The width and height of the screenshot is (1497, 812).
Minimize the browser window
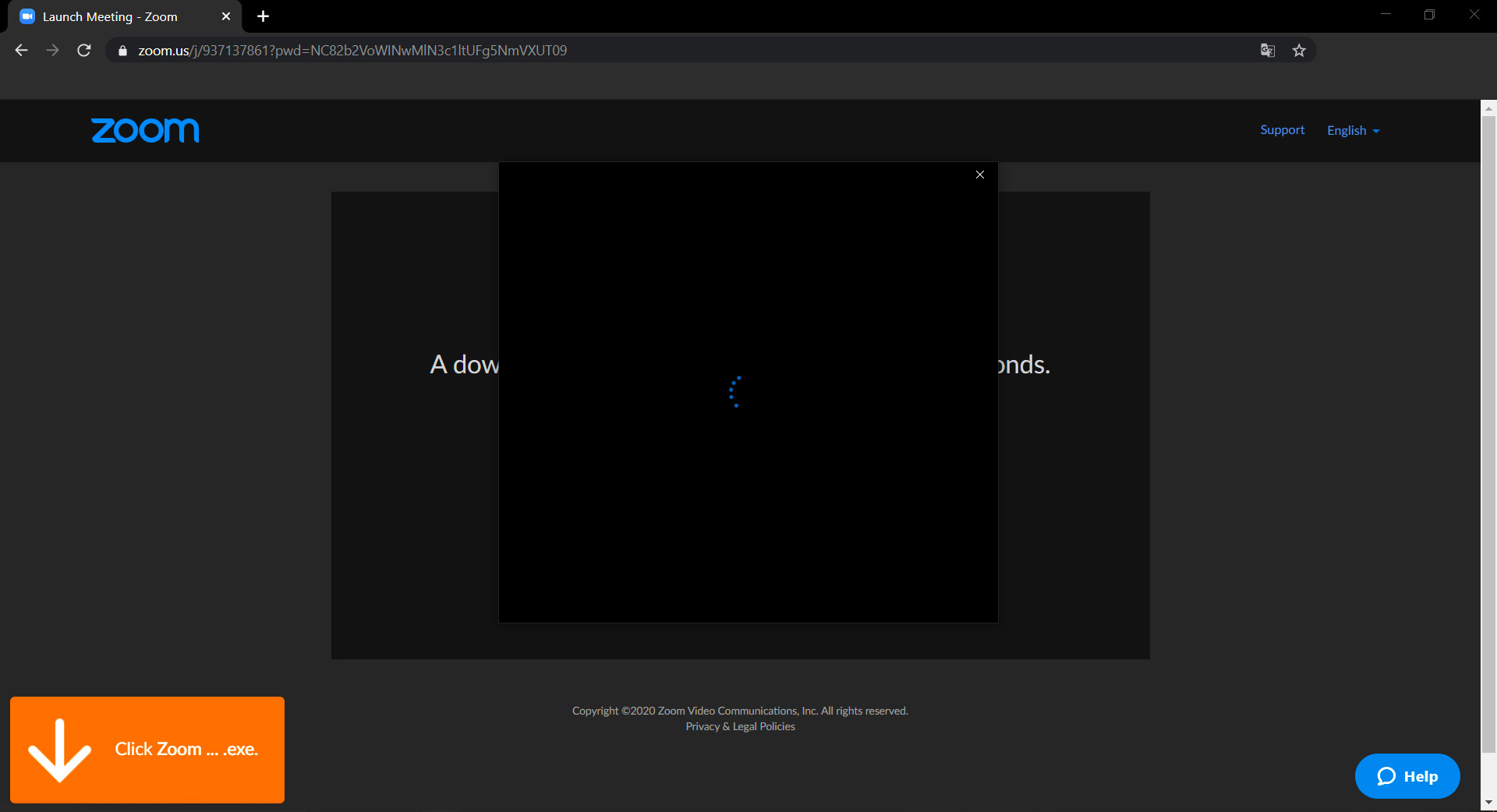pos(1386,15)
